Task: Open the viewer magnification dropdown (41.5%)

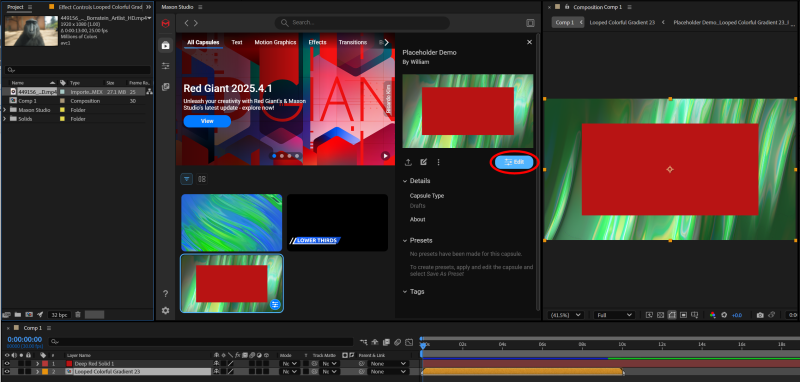Action: click(566, 315)
